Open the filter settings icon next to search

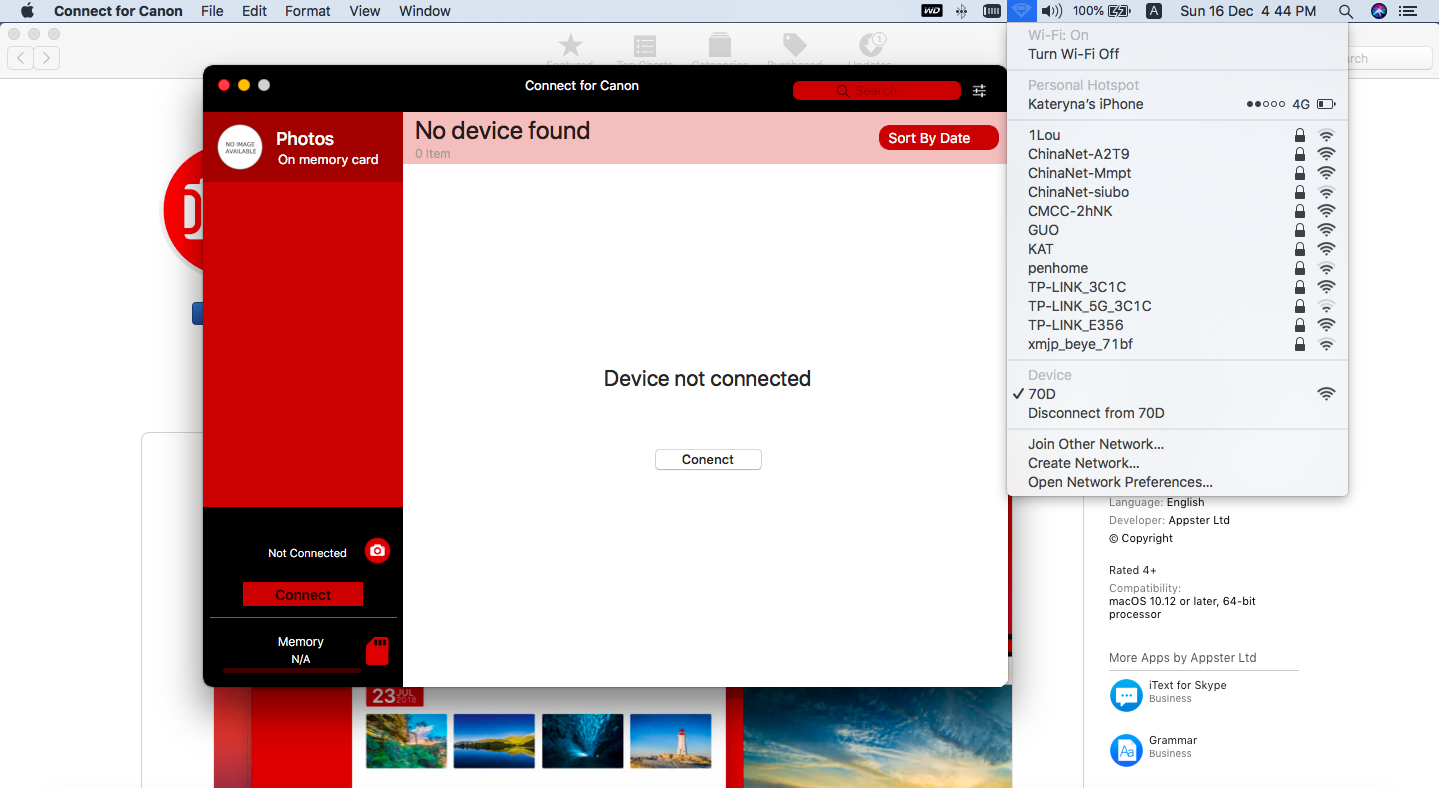point(979,91)
